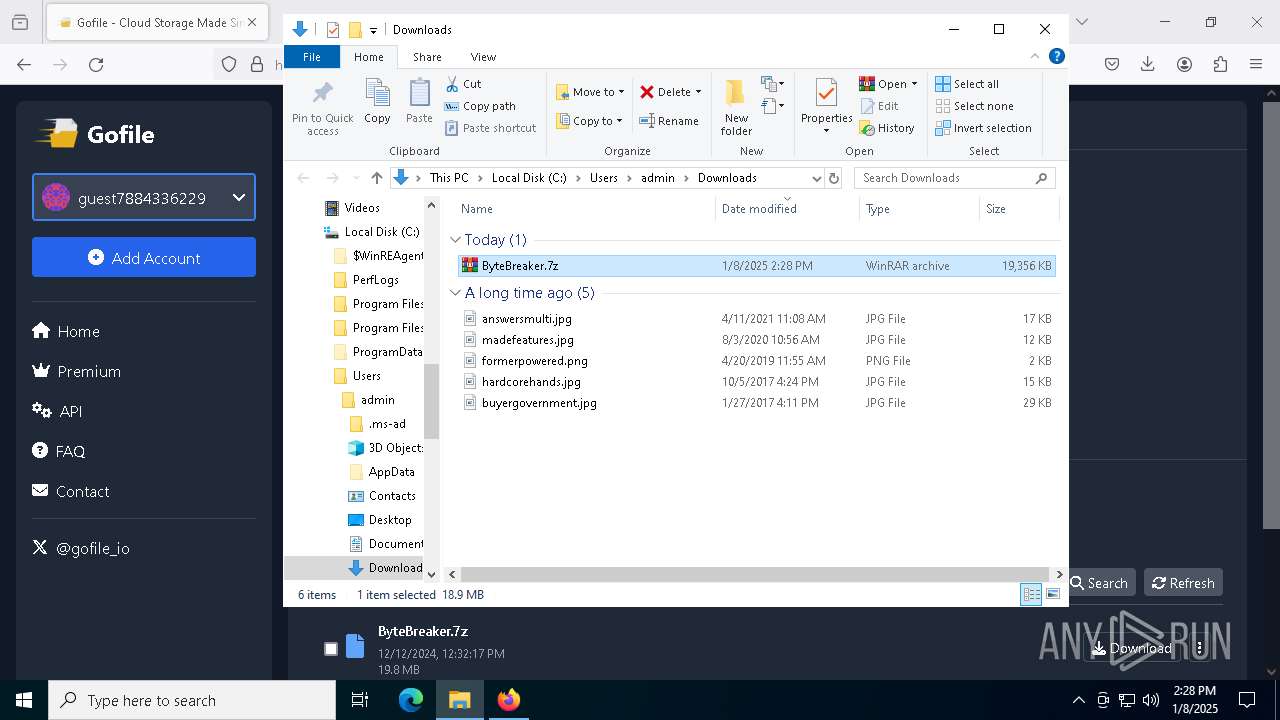Screen dimensions: 1280x720
Task: Click Copy path command
Action: click(x=480, y=106)
